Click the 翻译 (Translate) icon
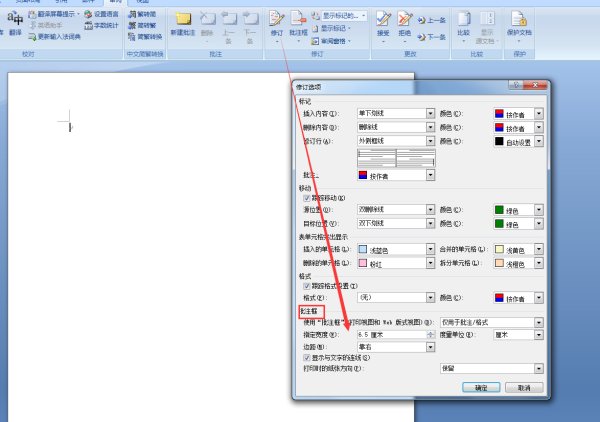600x422 pixels. (15, 24)
